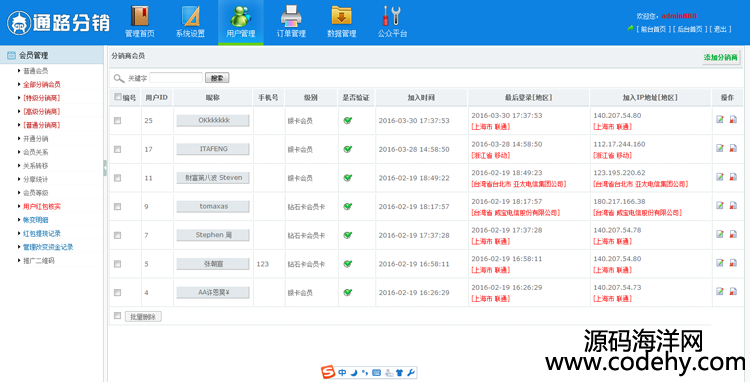Screen dimensions: 750x382
Task: Open 会员等级 in the sidebar tree
Action: 36,193
